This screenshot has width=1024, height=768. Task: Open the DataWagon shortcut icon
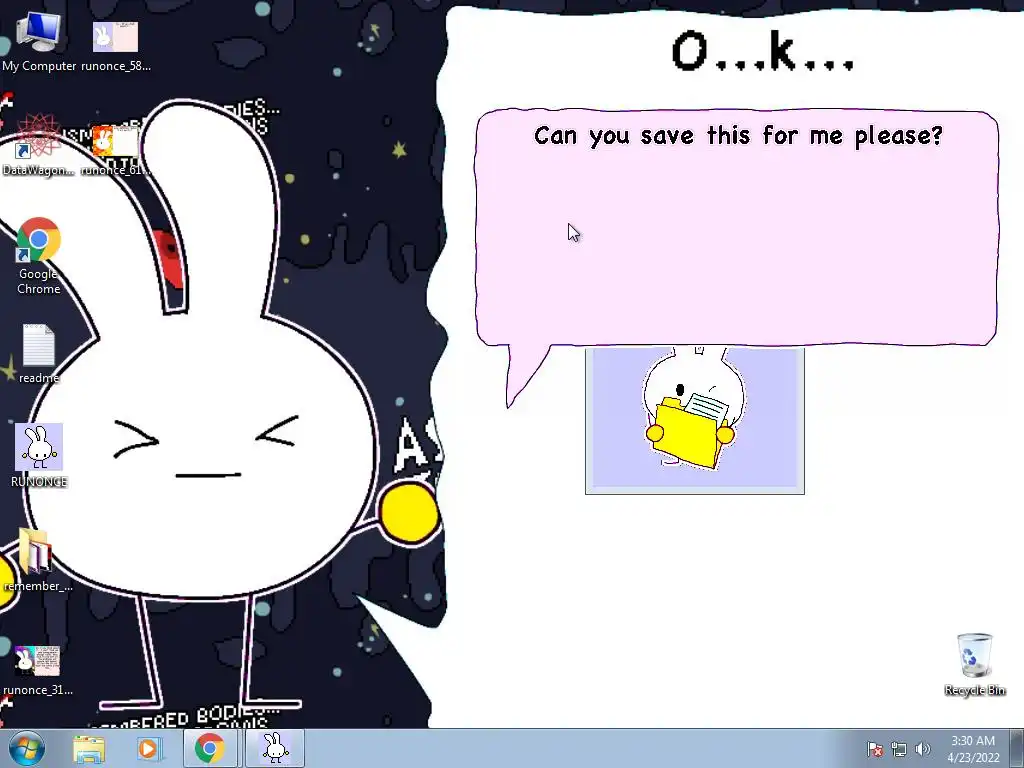pyautogui.click(x=39, y=145)
